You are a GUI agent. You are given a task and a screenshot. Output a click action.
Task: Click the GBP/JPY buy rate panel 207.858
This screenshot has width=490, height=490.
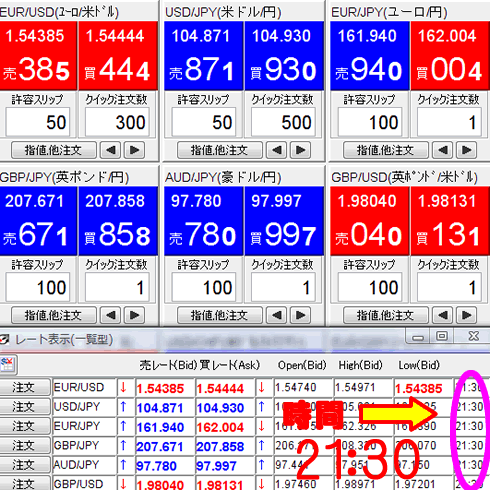tap(118, 221)
